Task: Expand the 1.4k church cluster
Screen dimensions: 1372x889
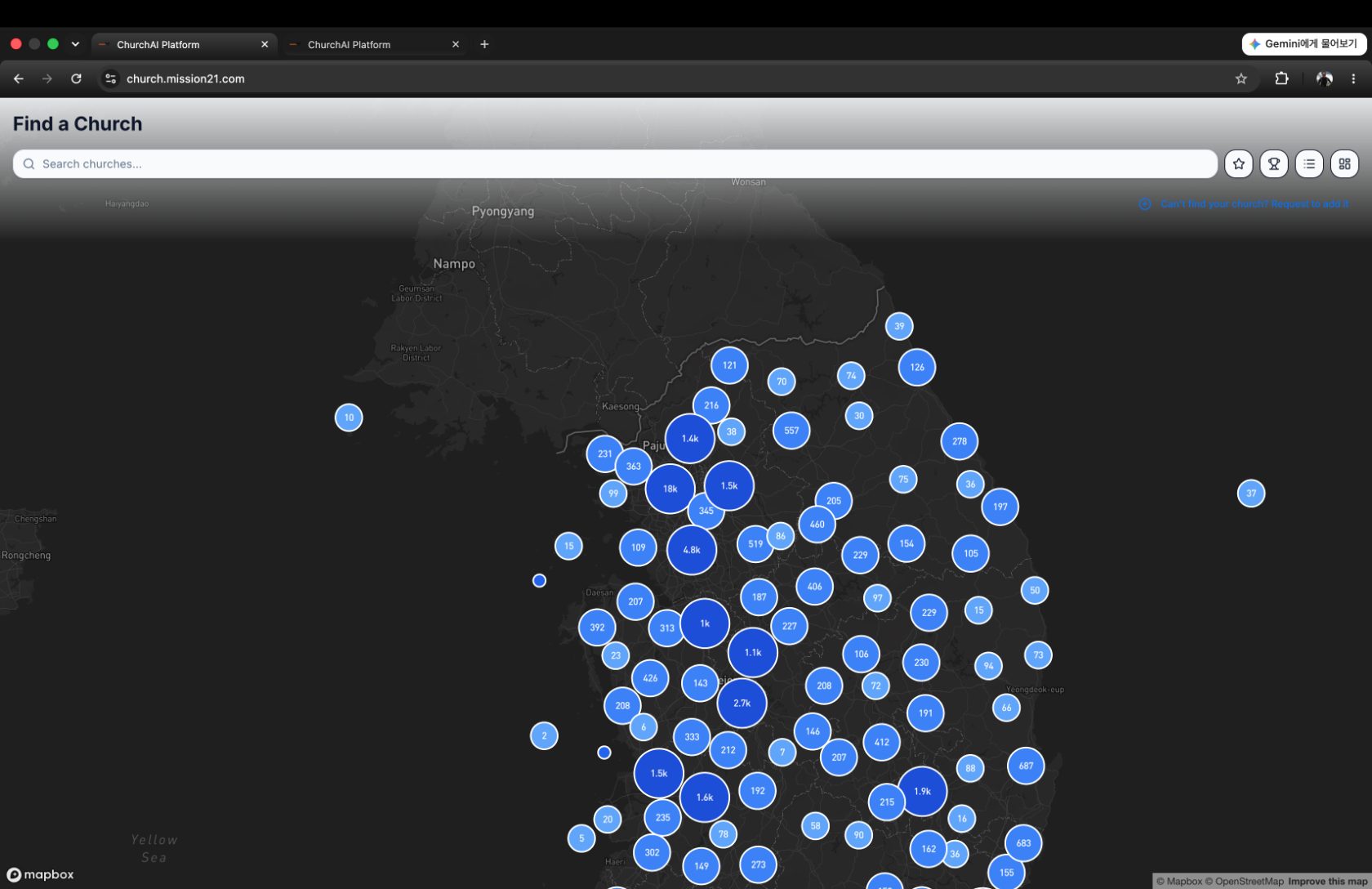Action: click(x=690, y=439)
